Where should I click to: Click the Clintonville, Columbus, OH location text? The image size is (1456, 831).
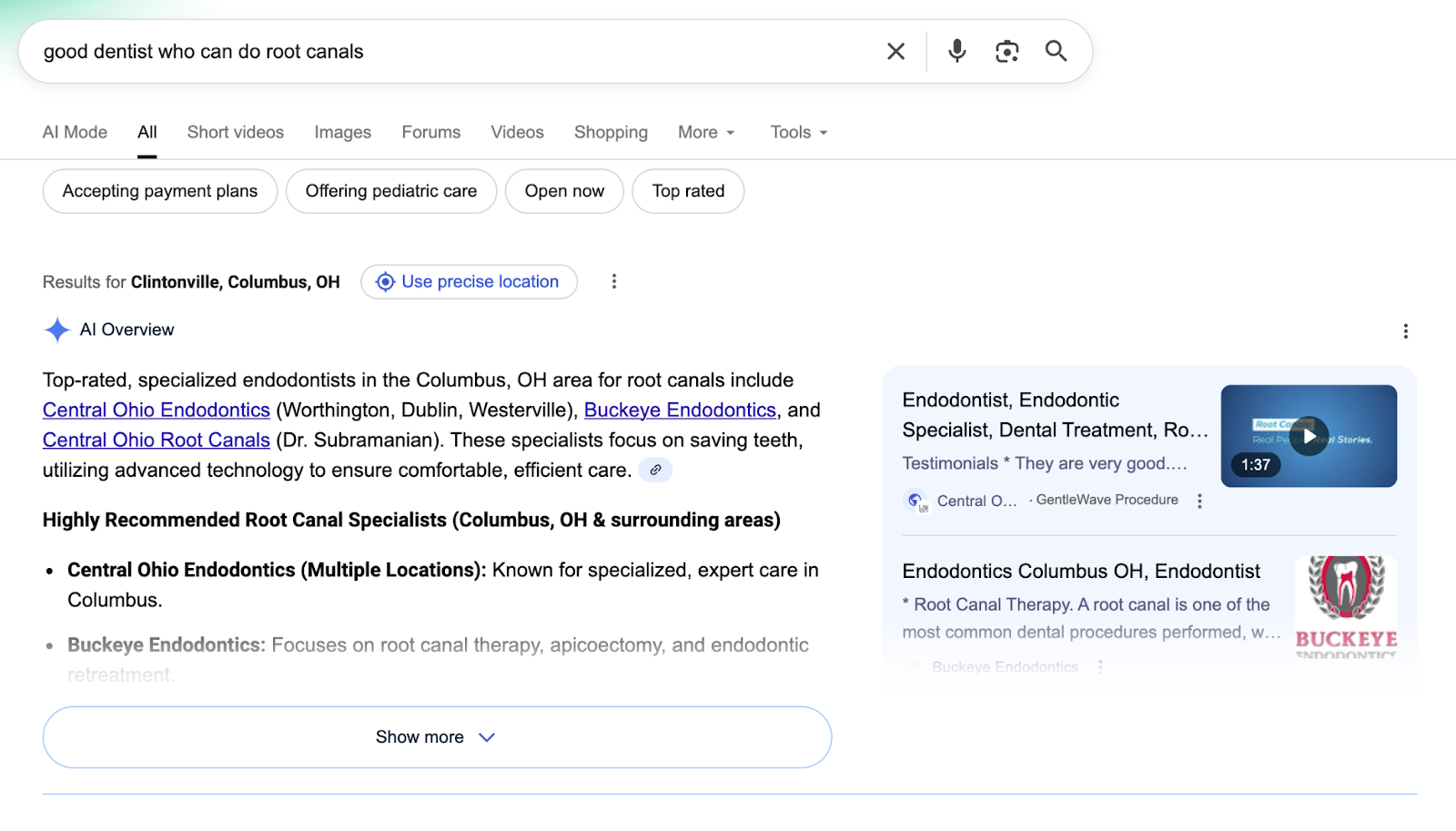point(236,282)
